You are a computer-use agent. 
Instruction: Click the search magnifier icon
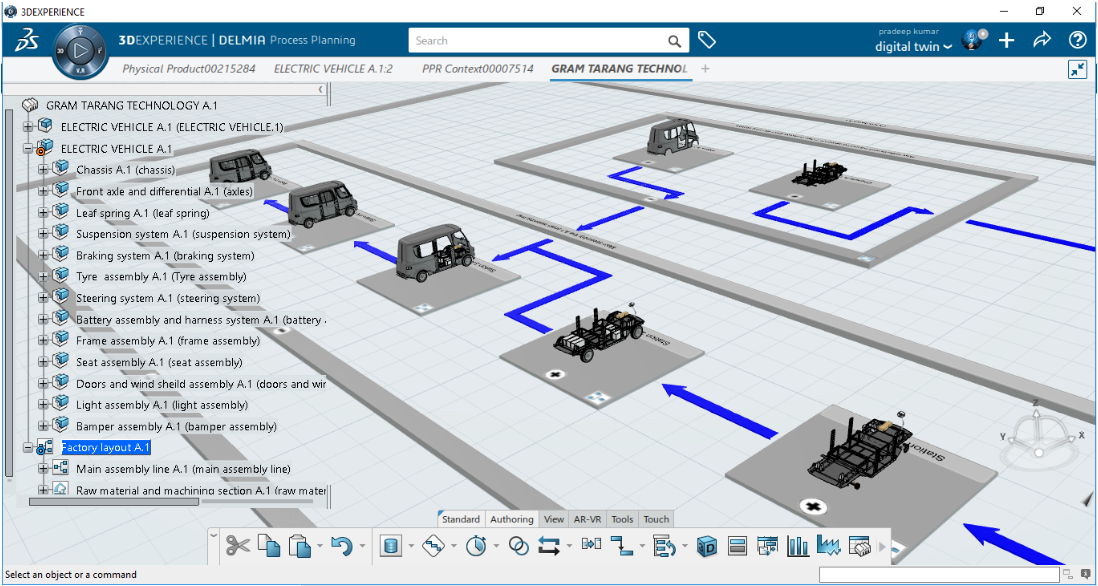click(x=674, y=41)
